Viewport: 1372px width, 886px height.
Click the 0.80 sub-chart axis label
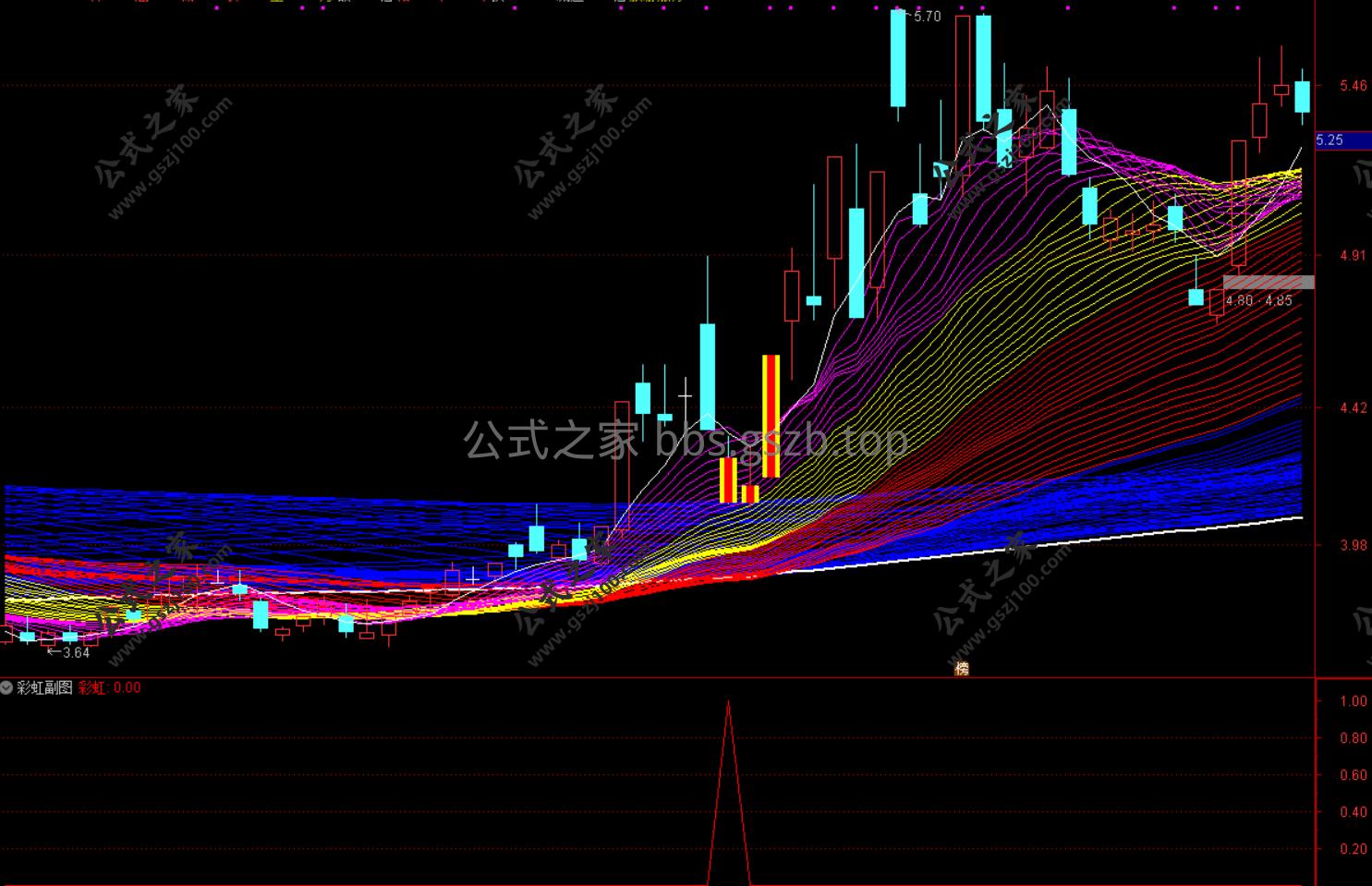tap(1354, 738)
